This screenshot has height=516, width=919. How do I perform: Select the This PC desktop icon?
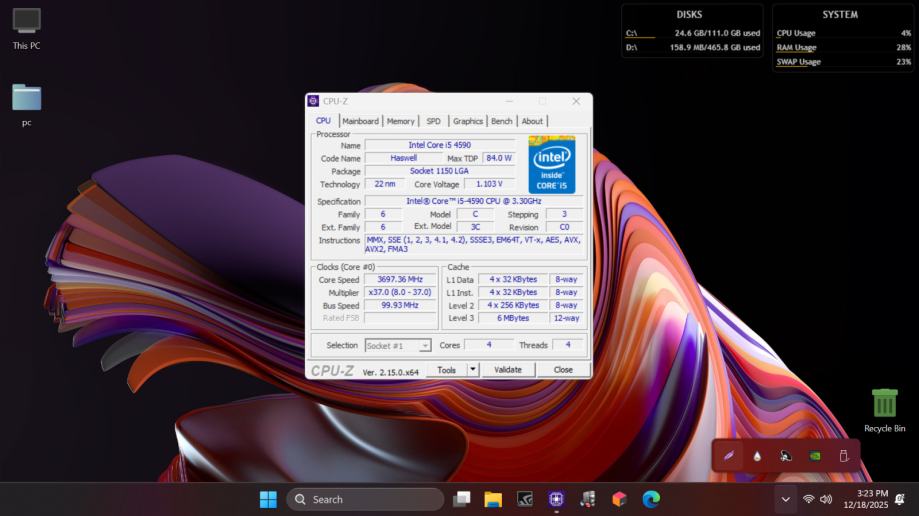click(27, 22)
